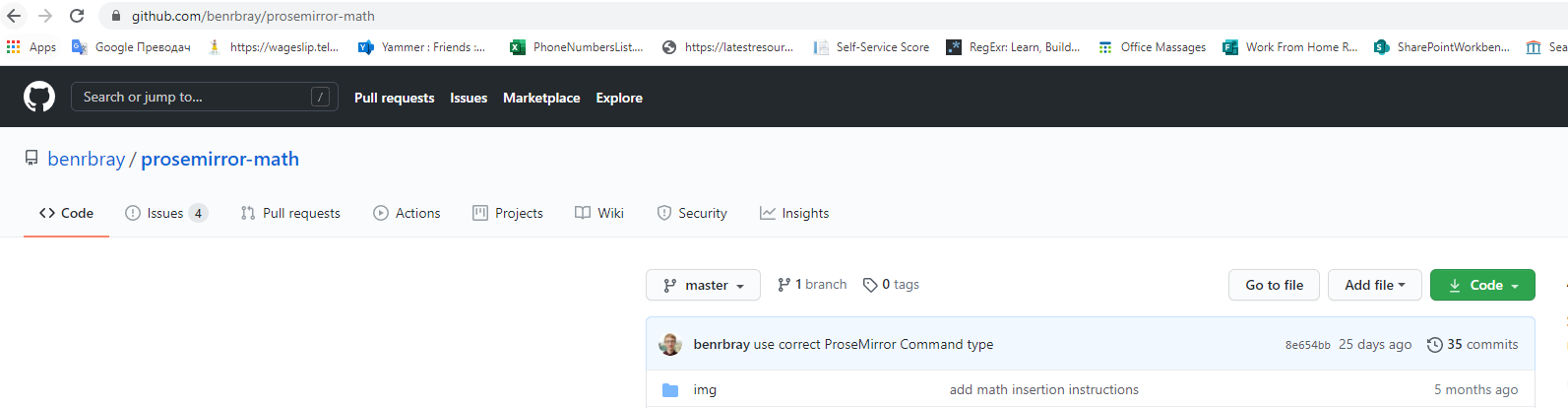Viewport: 1568px width, 408px height.
Task: Click the Go to file button
Action: [1274, 285]
